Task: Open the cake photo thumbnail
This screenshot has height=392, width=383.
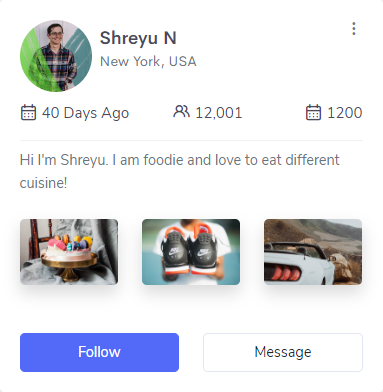Action: (x=69, y=252)
